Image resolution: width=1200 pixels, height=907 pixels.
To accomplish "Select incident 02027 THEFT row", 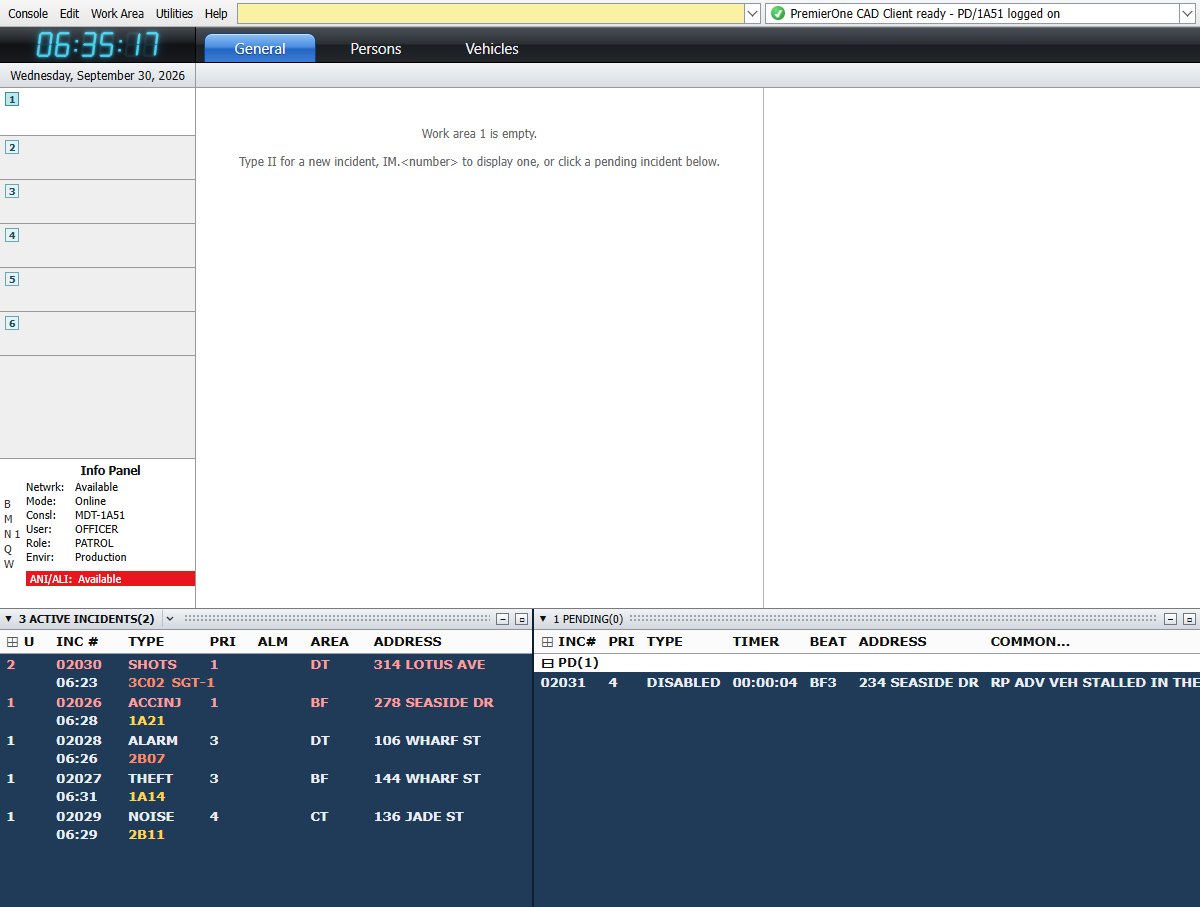I will (266, 787).
